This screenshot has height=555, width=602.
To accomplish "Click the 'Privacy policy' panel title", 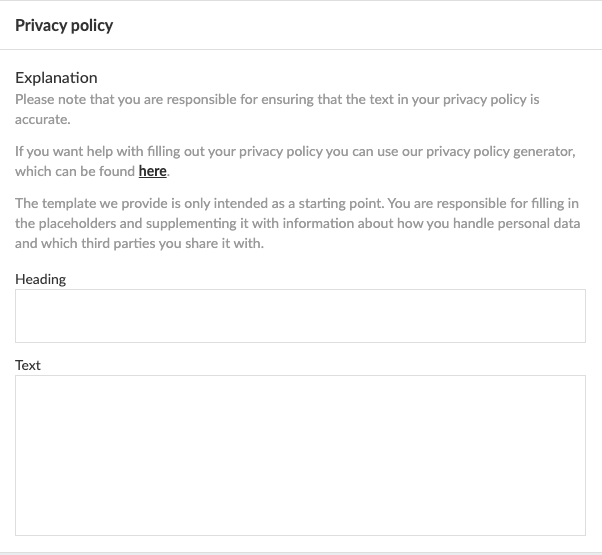I will (x=64, y=25).
